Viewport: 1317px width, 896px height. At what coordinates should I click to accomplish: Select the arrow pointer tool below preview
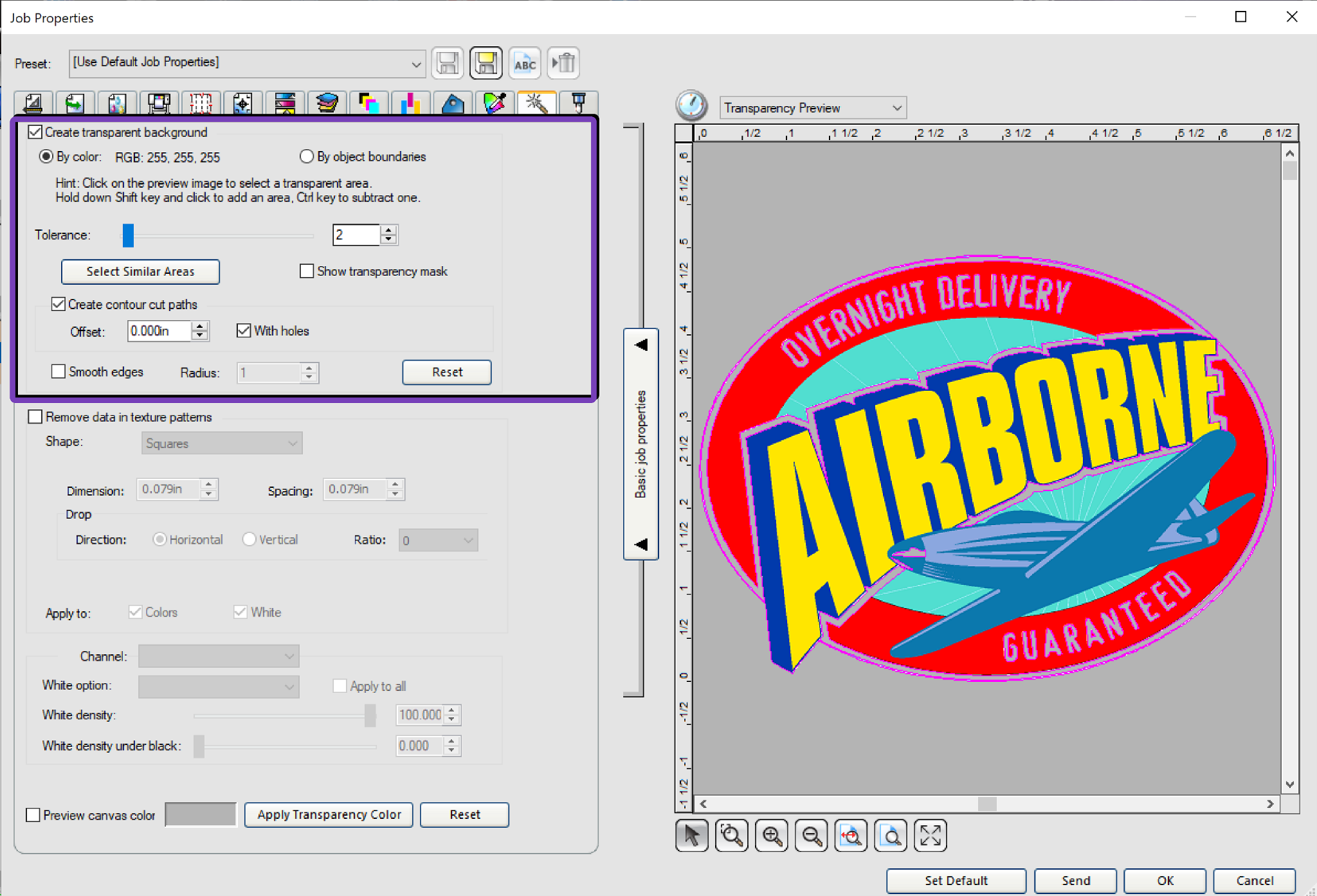click(692, 836)
